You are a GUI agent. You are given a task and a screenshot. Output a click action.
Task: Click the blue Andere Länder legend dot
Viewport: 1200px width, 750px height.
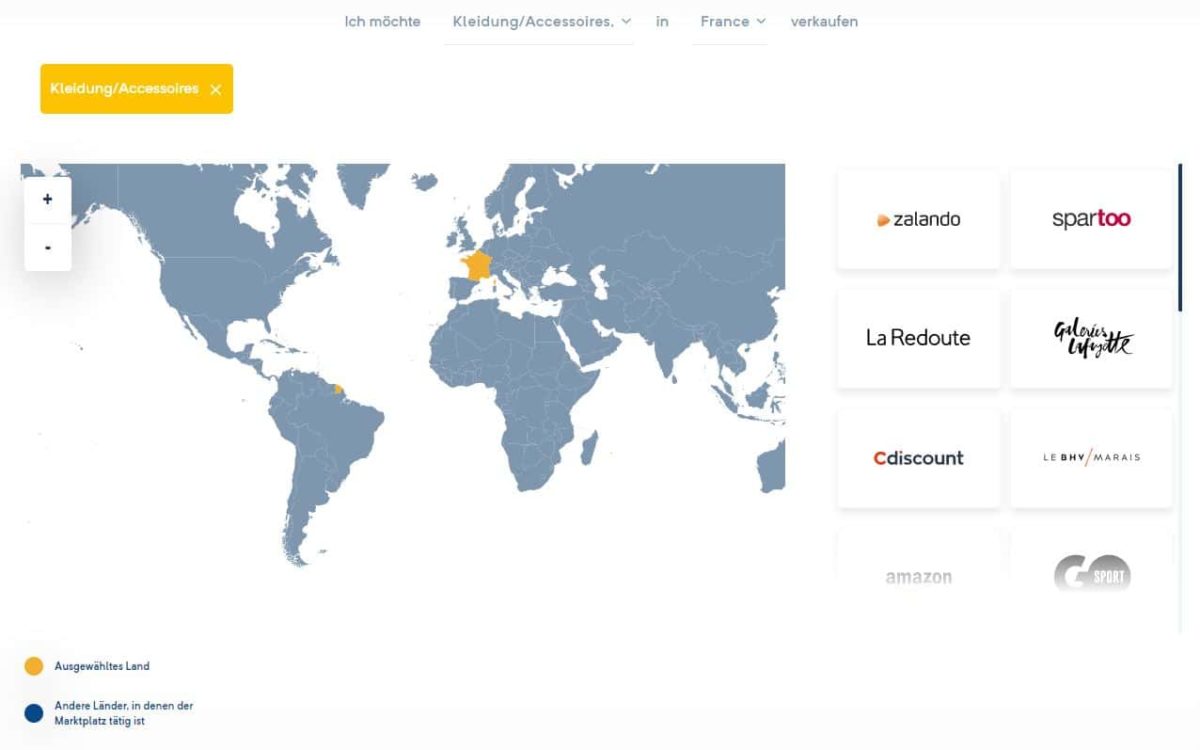click(34, 713)
